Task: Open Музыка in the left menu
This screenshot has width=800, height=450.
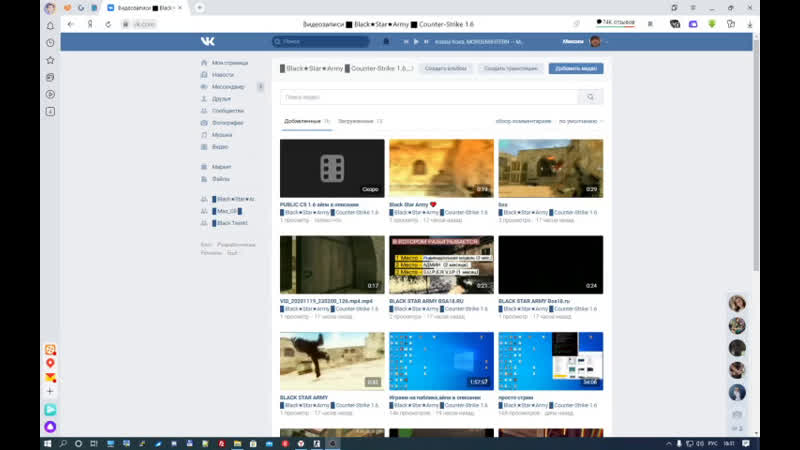Action: (222, 135)
